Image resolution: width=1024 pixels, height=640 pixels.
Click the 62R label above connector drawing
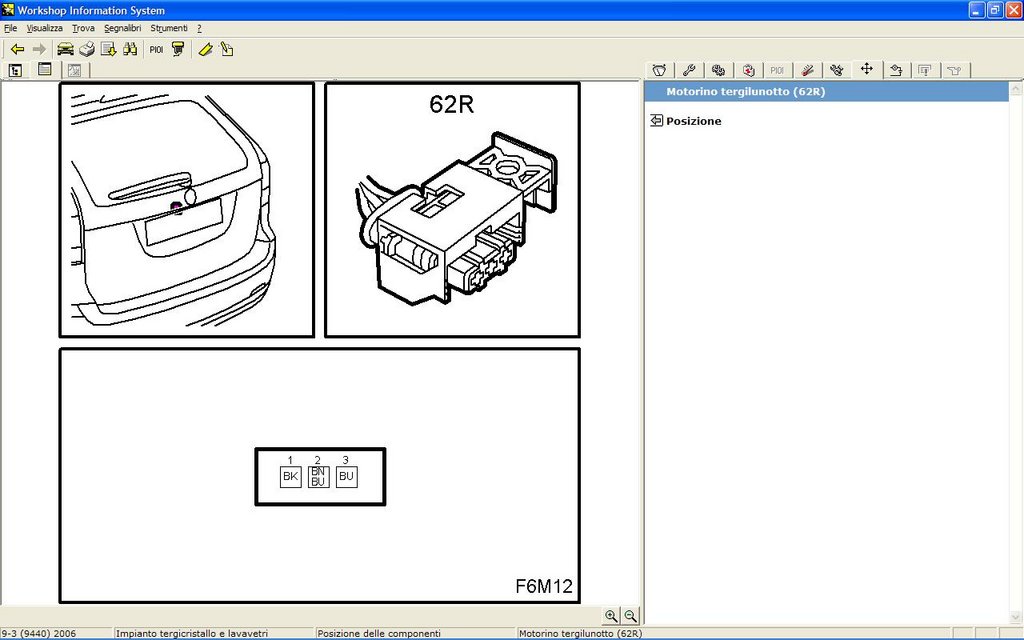(451, 104)
